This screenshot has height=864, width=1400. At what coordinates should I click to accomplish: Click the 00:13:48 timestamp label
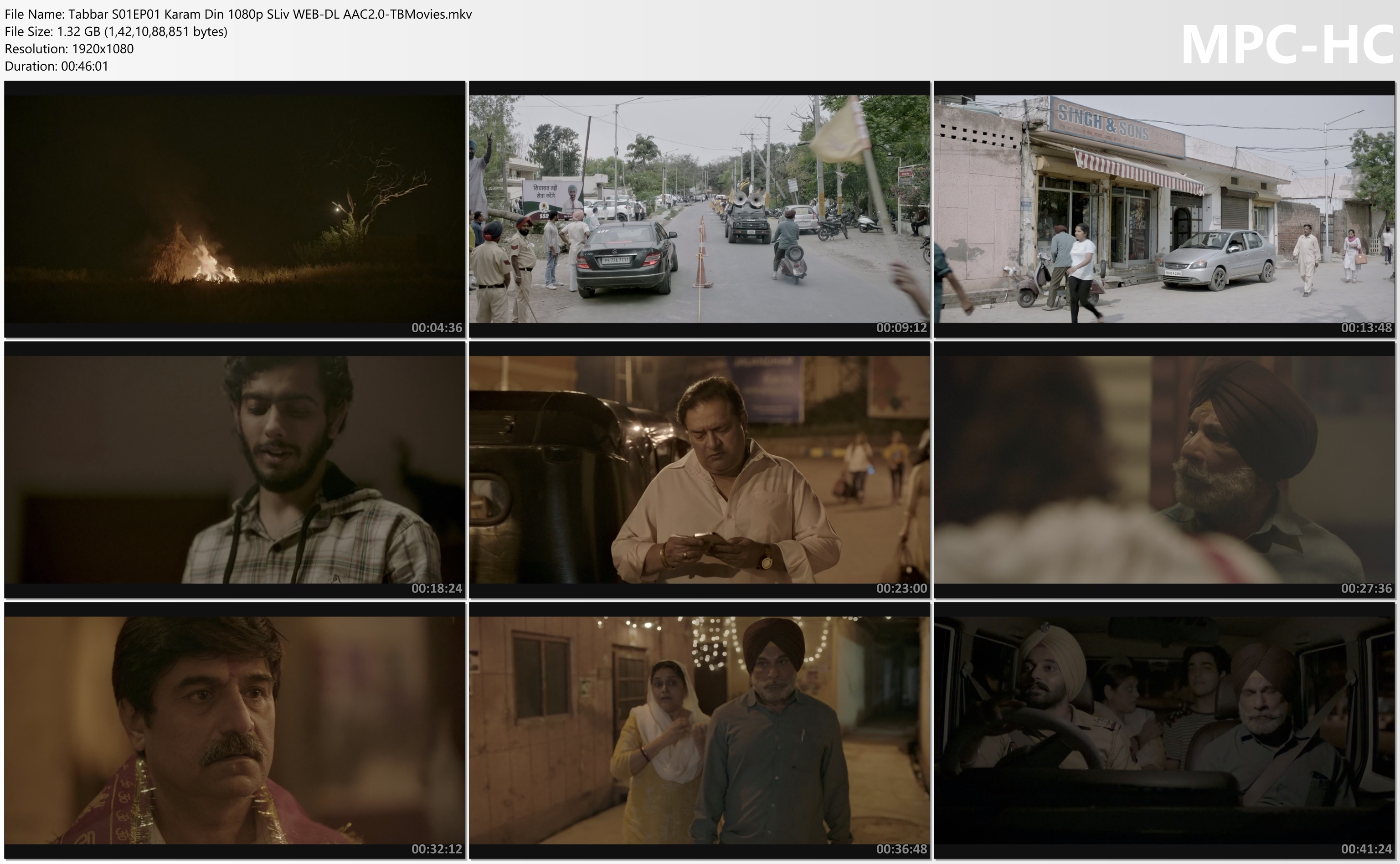click(x=1366, y=328)
